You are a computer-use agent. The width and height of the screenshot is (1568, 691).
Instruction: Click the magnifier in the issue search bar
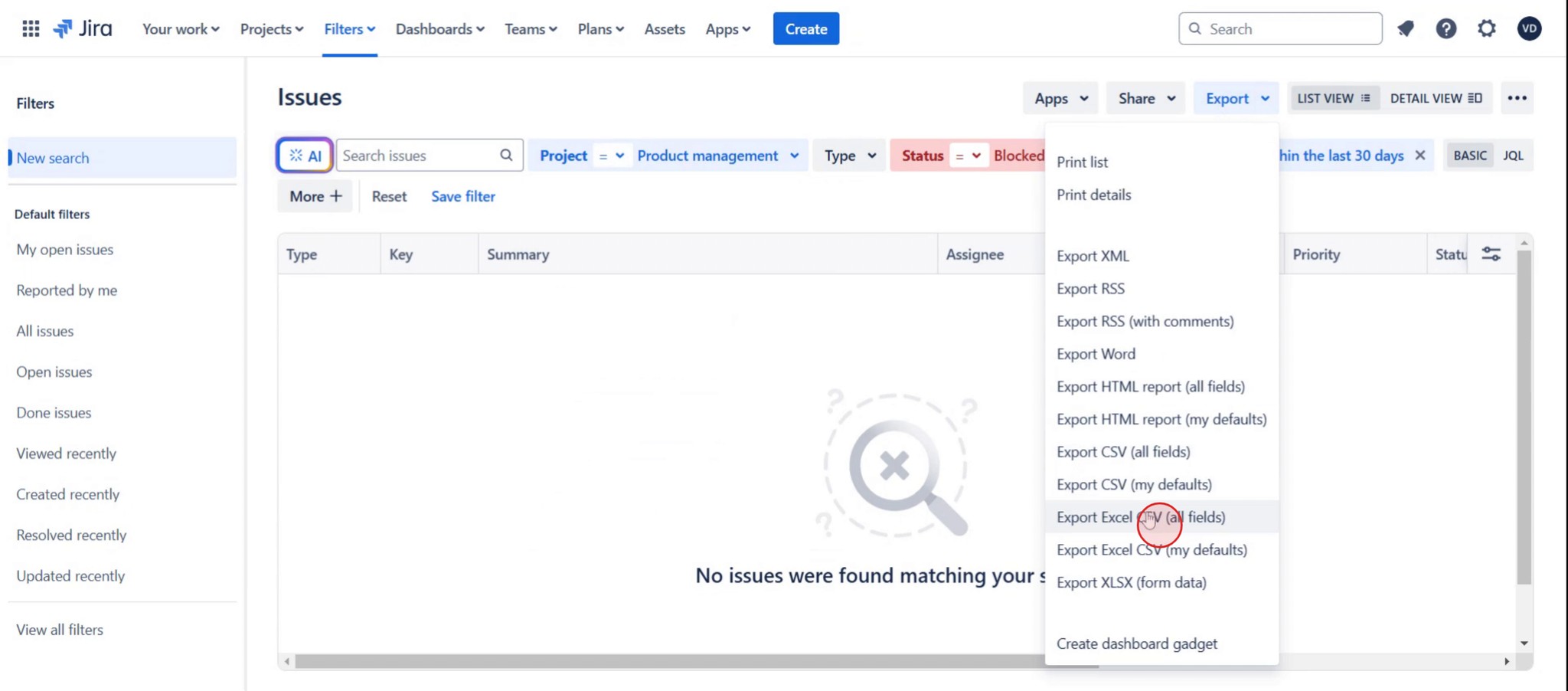[x=506, y=155]
